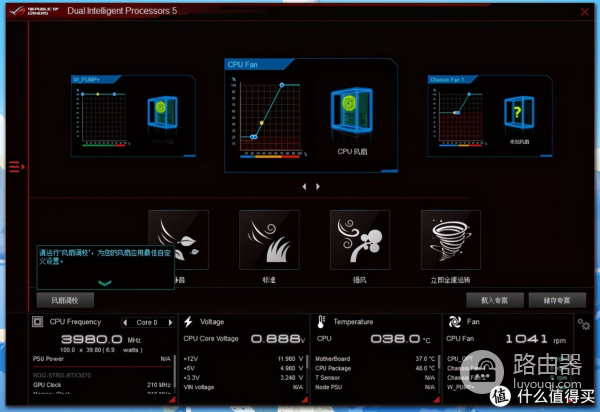600x412 pixels.
Task: Show previous fan with left carousel arrow
Action: click(x=305, y=186)
